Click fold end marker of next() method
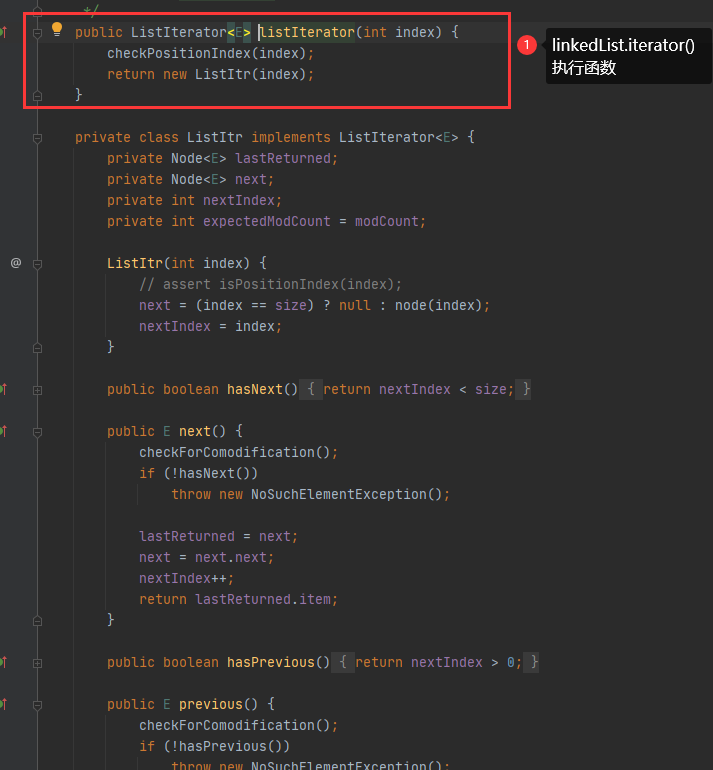Screen dimensions: 713x770 click(x=37, y=621)
